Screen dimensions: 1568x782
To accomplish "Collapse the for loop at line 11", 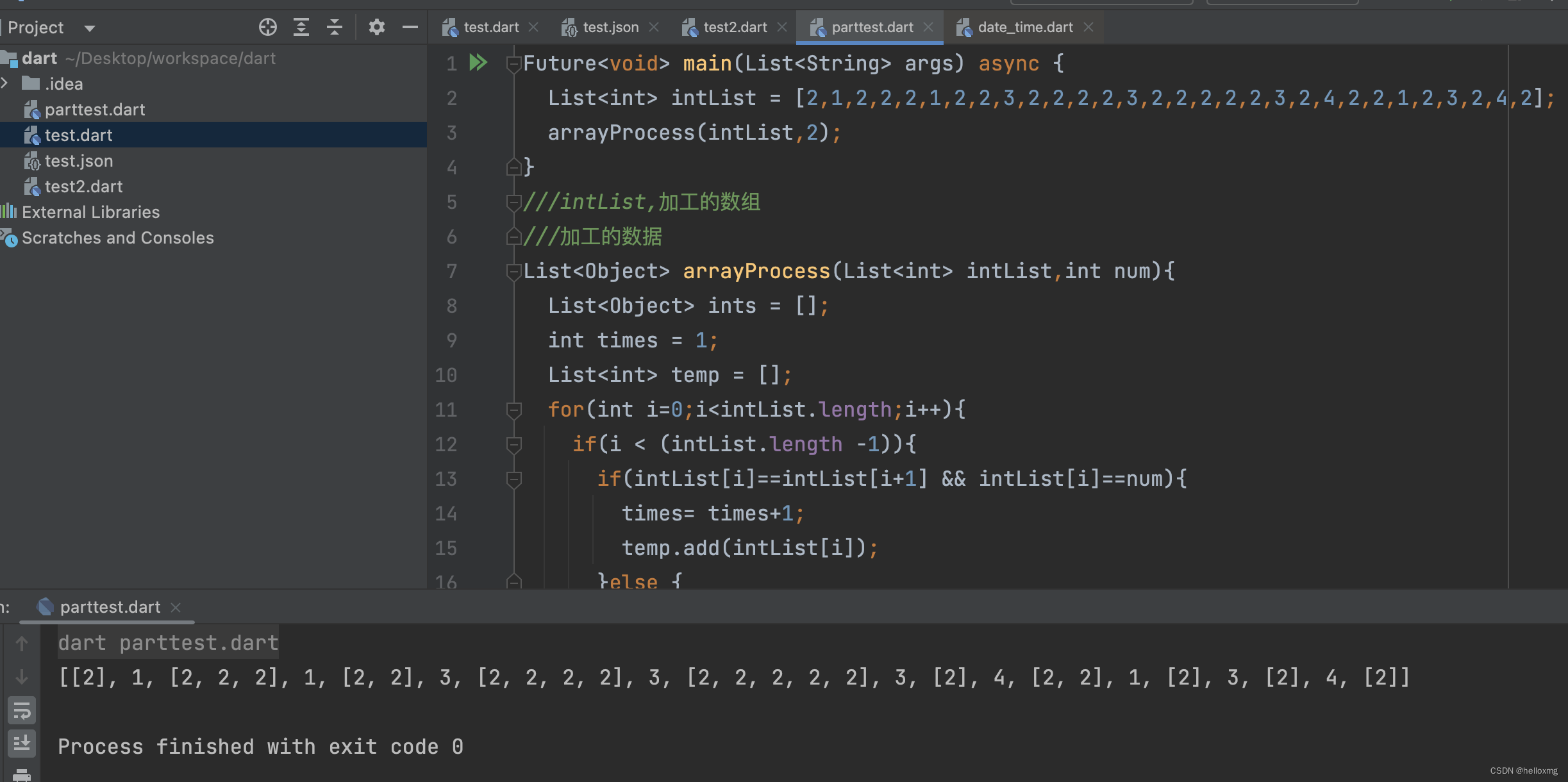I will (x=513, y=410).
